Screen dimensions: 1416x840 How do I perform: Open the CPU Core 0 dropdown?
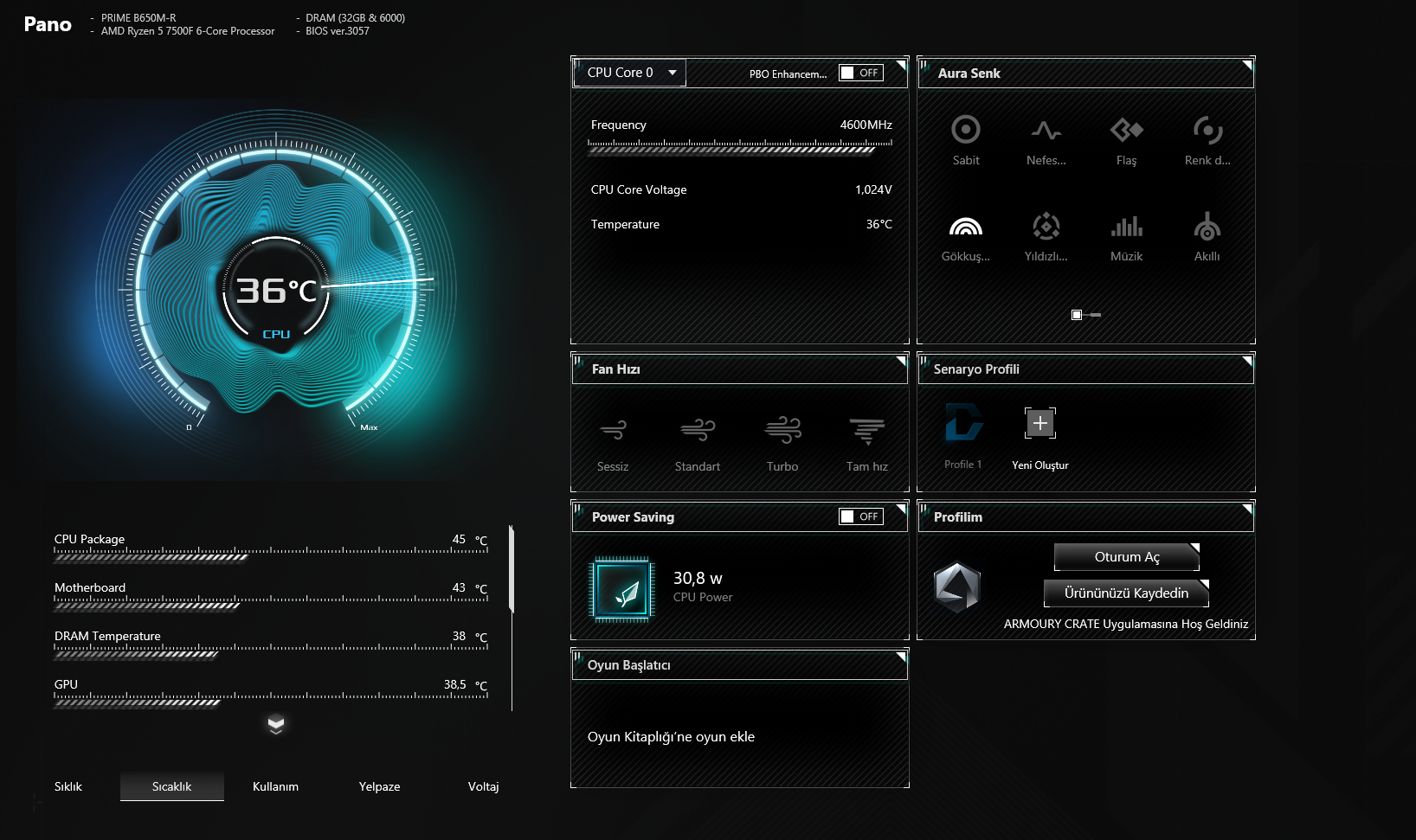pos(630,73)
